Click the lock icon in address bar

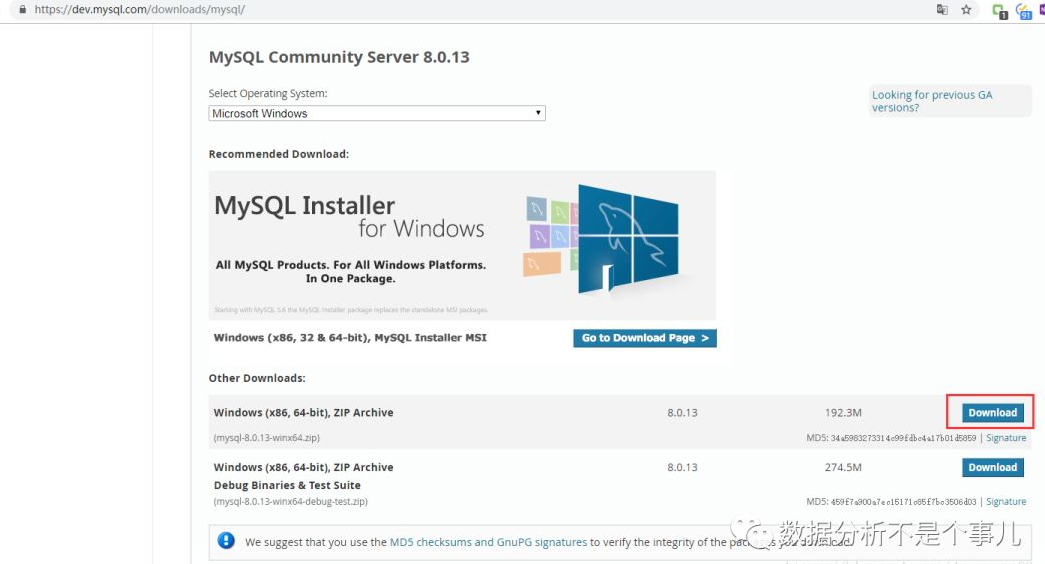click(x=23, y=10)
